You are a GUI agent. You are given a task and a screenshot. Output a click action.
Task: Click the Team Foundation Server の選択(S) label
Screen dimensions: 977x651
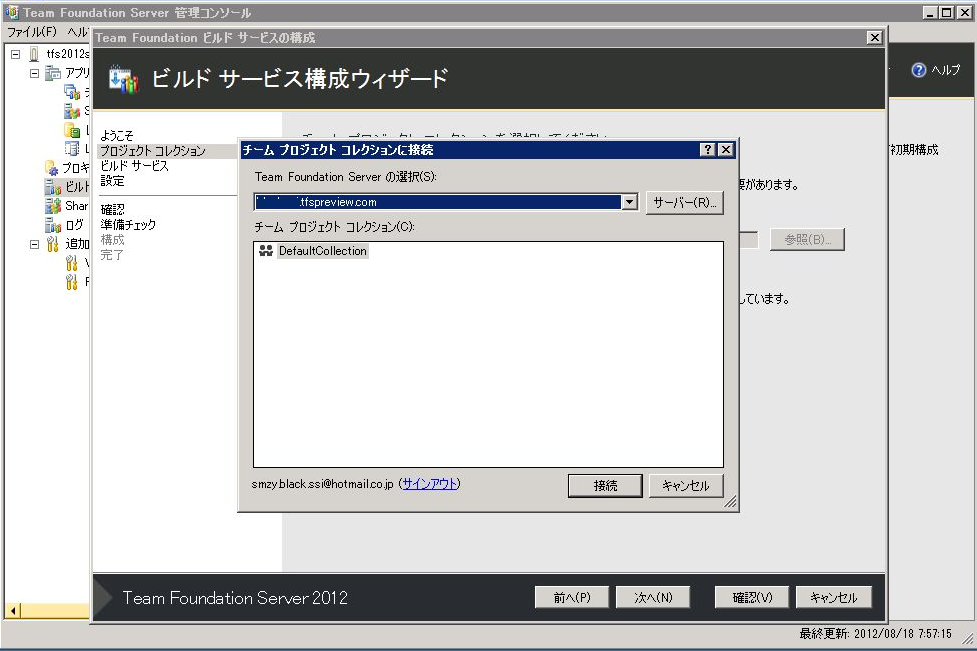pos(346,177)
